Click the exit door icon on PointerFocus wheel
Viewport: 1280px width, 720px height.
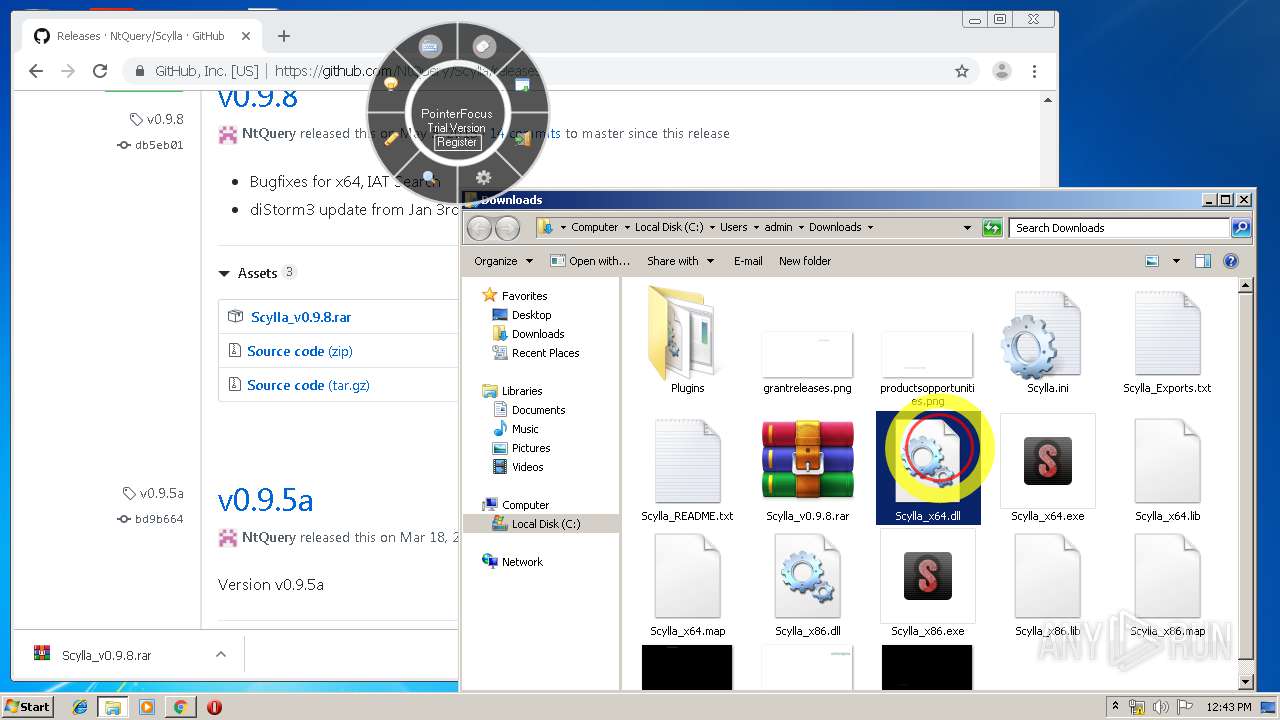pyautogui.click(x=523, y=138)
